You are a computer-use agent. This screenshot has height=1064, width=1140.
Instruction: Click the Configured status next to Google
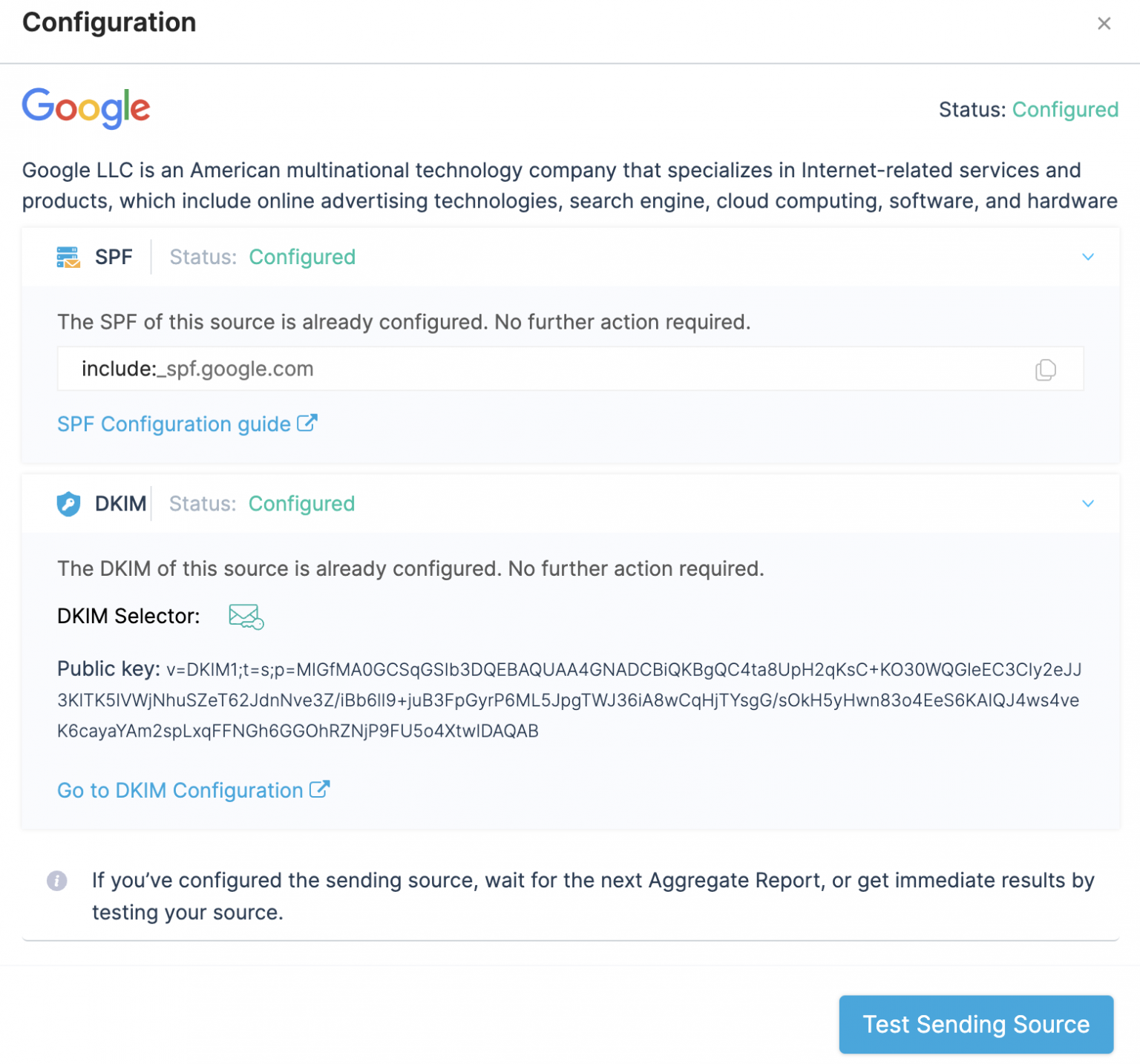pos(1066,110)
